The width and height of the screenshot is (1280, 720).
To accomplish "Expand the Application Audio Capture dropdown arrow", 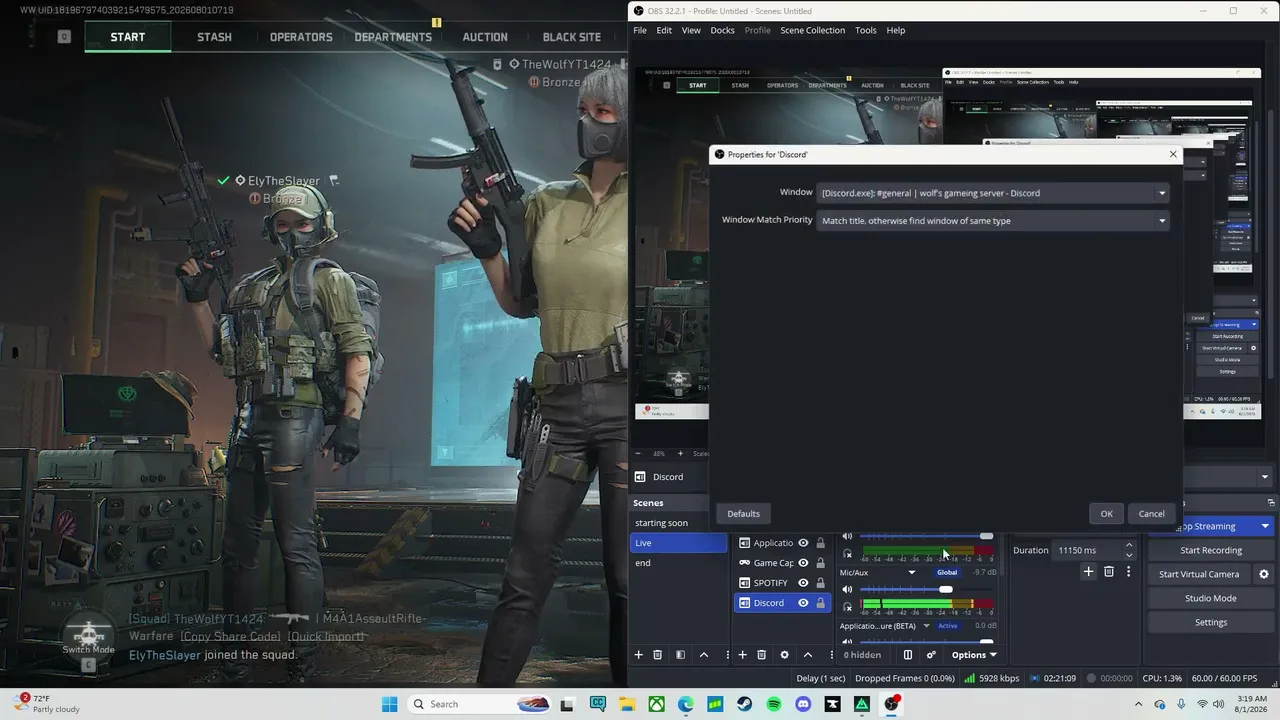I will click(926, 626).
